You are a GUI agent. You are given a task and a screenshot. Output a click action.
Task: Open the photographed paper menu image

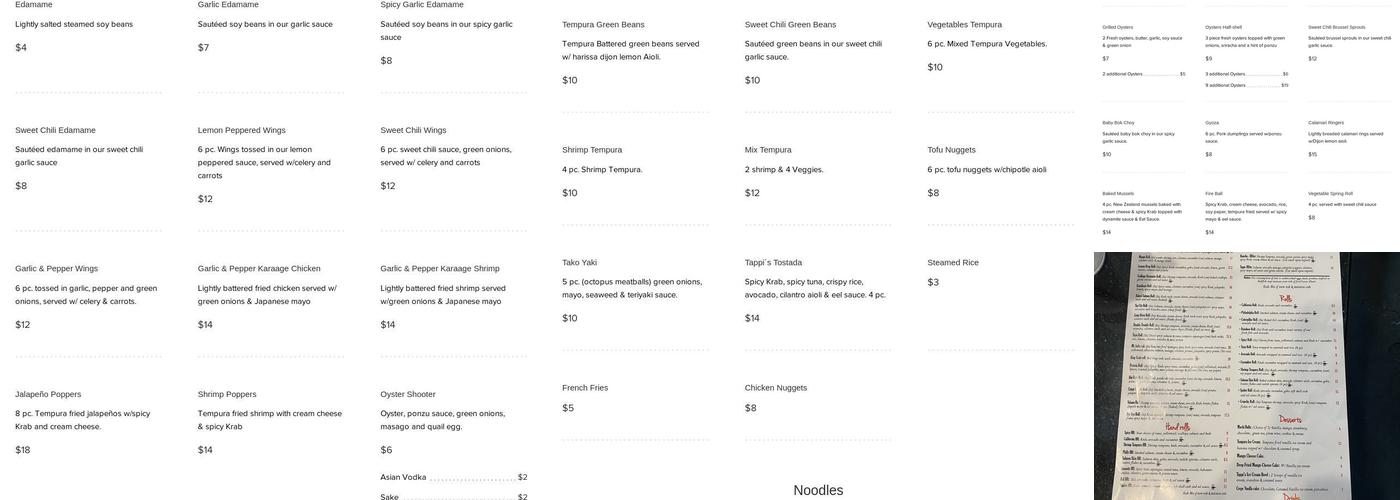point(1246,376)
